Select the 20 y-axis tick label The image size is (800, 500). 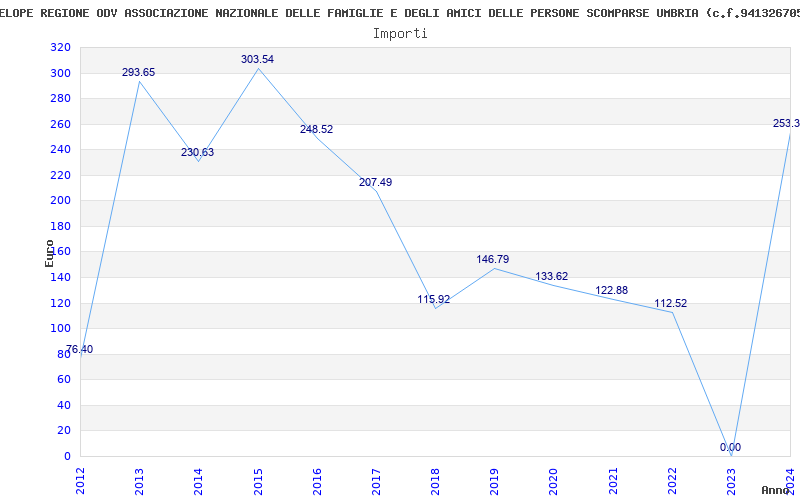[64, 431]
